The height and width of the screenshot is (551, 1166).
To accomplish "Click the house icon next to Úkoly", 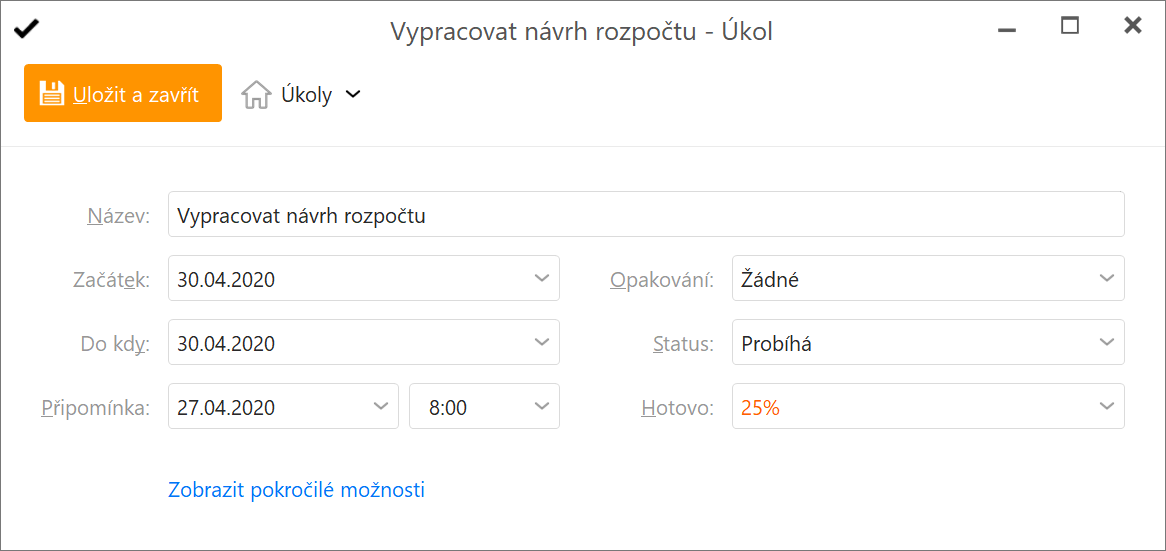I will (255, 95).
